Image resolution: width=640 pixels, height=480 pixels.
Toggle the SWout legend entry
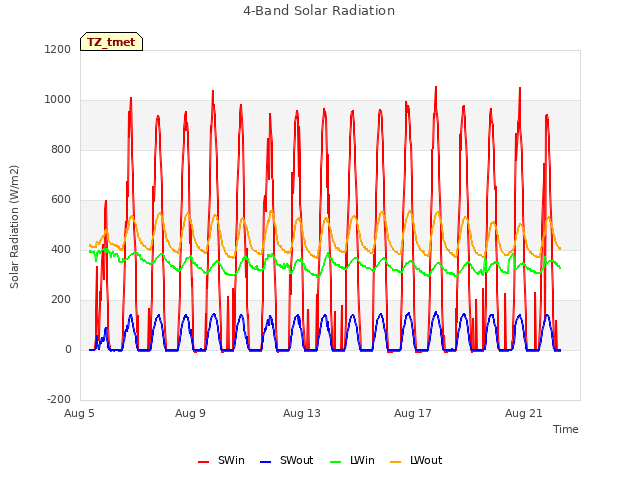click(287, 460)
